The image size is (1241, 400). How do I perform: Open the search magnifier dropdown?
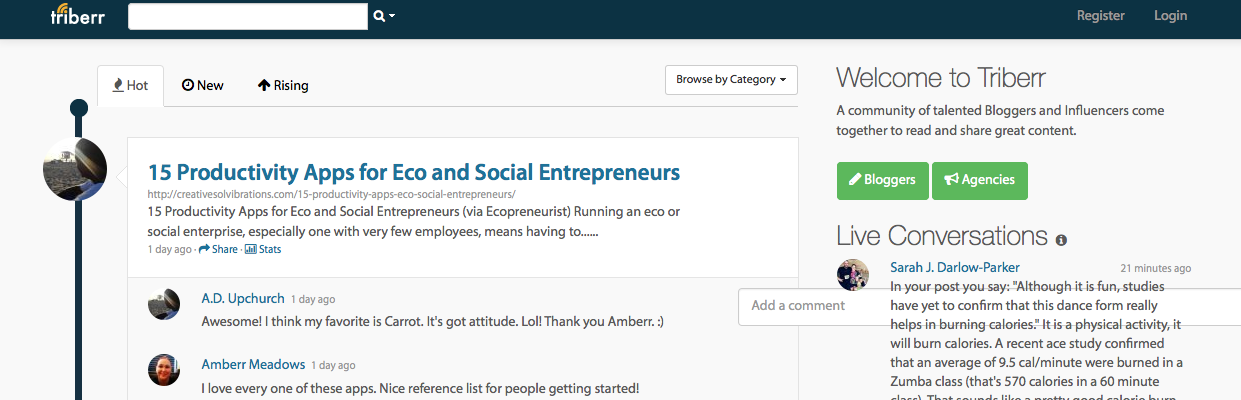(x=384, y=16)
